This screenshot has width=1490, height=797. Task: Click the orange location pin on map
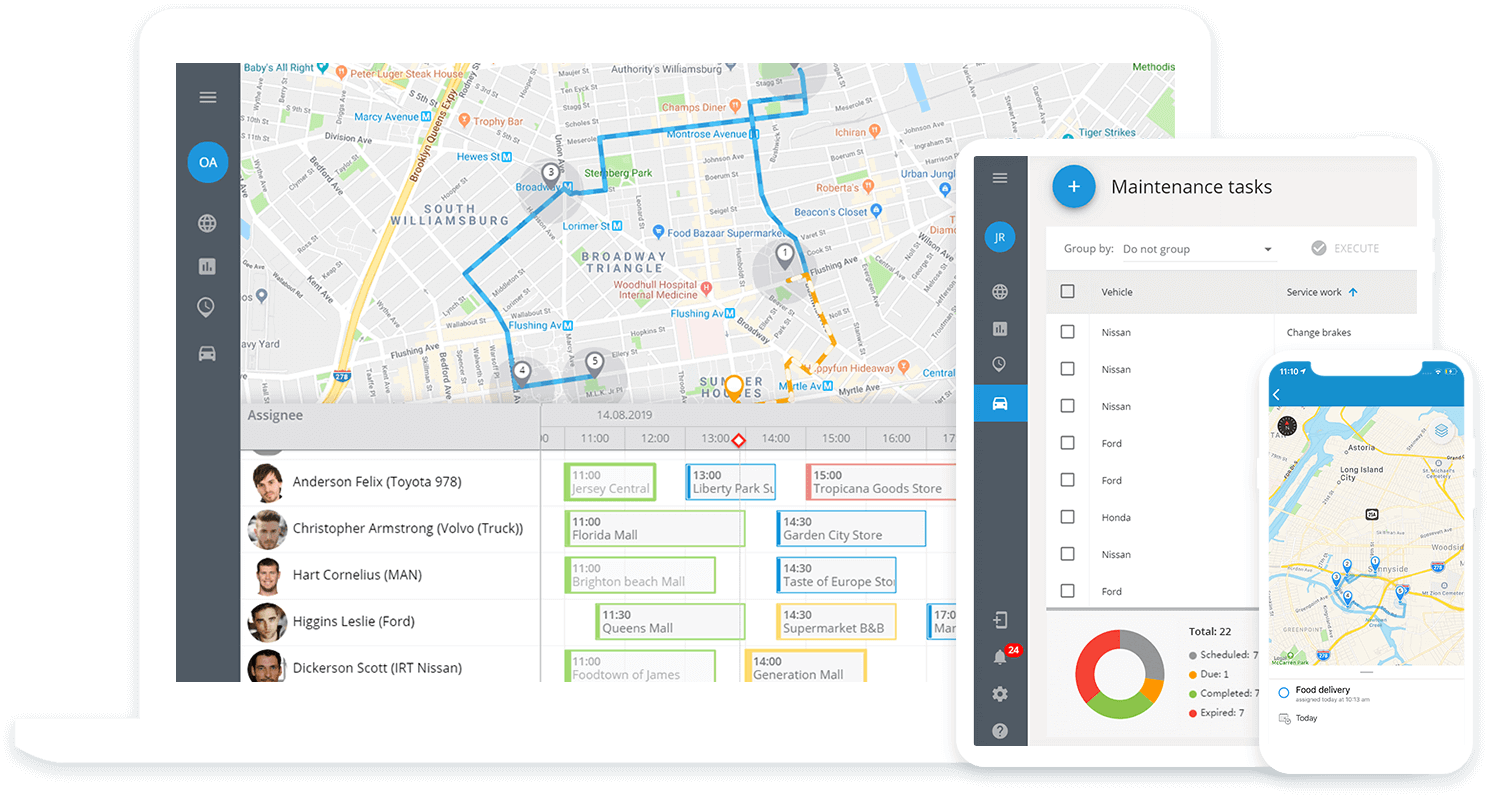coord(734,387)
